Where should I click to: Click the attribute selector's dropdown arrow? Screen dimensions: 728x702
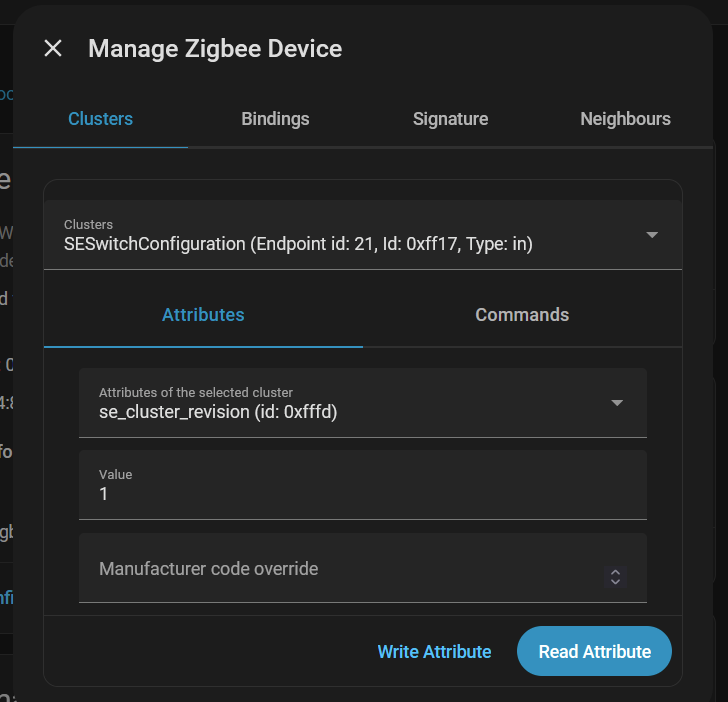click(617, 403)
